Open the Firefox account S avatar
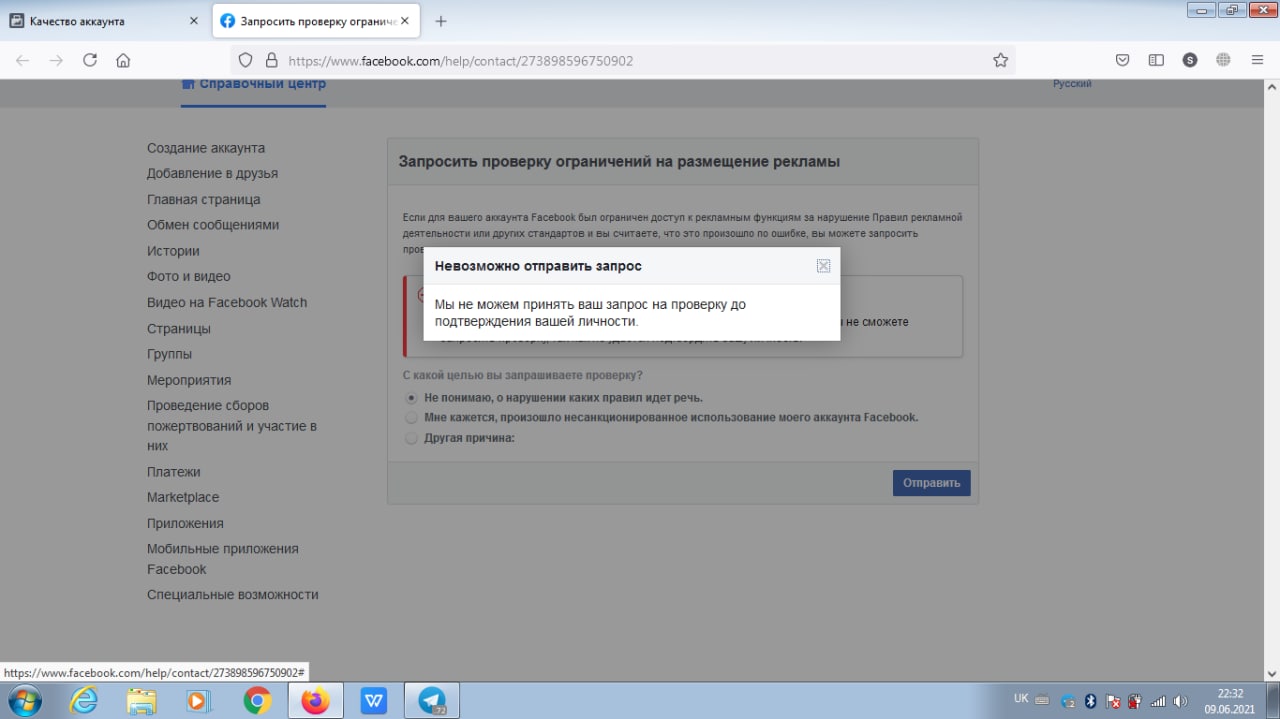The height and width of the screenshot is (719, 1280). pos(1189,60)
